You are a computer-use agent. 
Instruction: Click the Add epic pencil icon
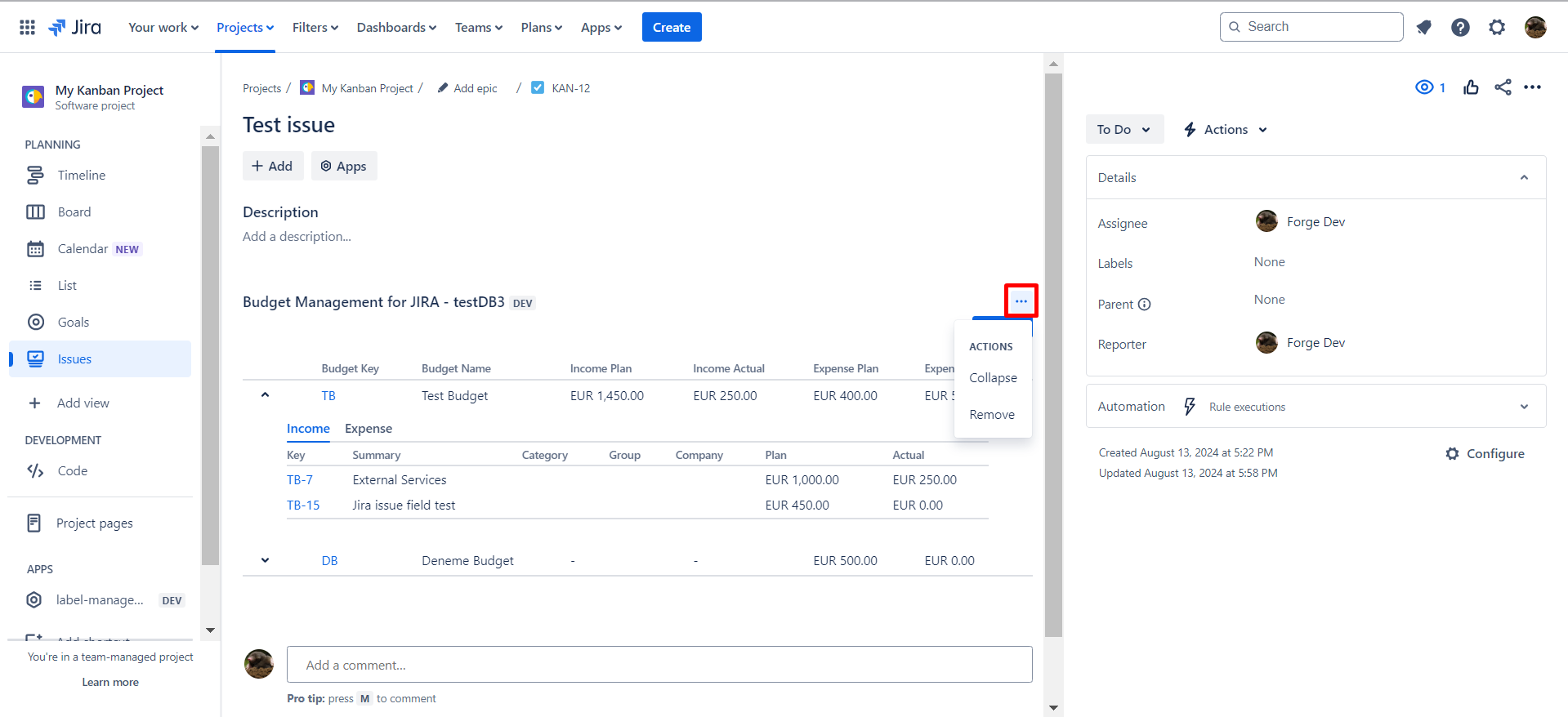pos(443,87)
